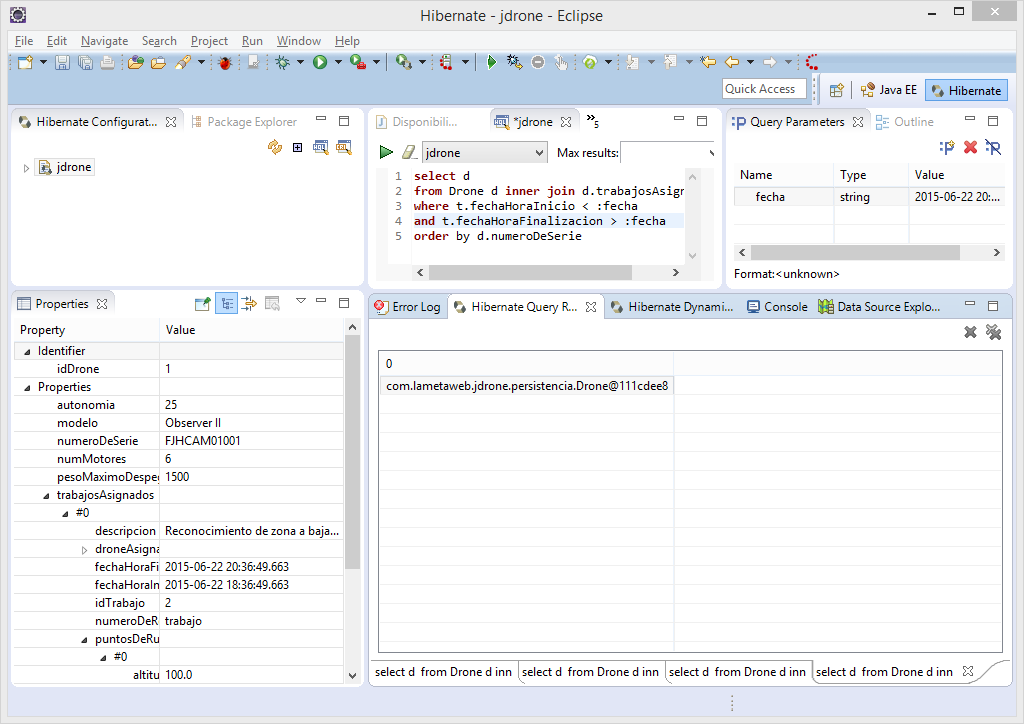
Task: Click the HQL editor horizontal scrollbar
Action: click(530, 272)
